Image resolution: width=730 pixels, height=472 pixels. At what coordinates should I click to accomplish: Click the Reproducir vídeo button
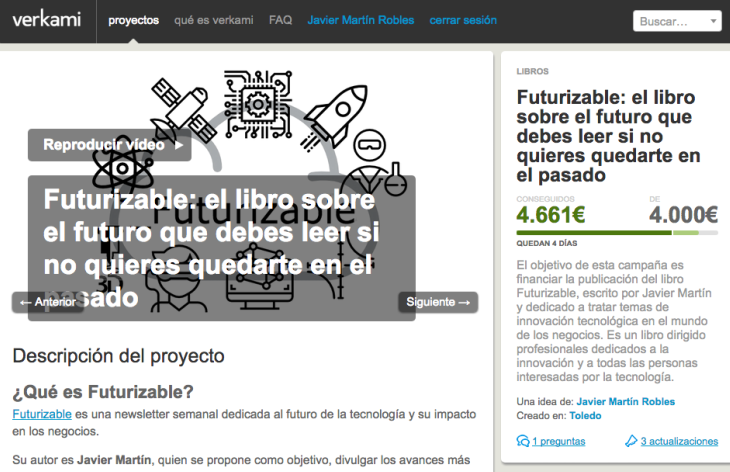click(x=109, y=145)
